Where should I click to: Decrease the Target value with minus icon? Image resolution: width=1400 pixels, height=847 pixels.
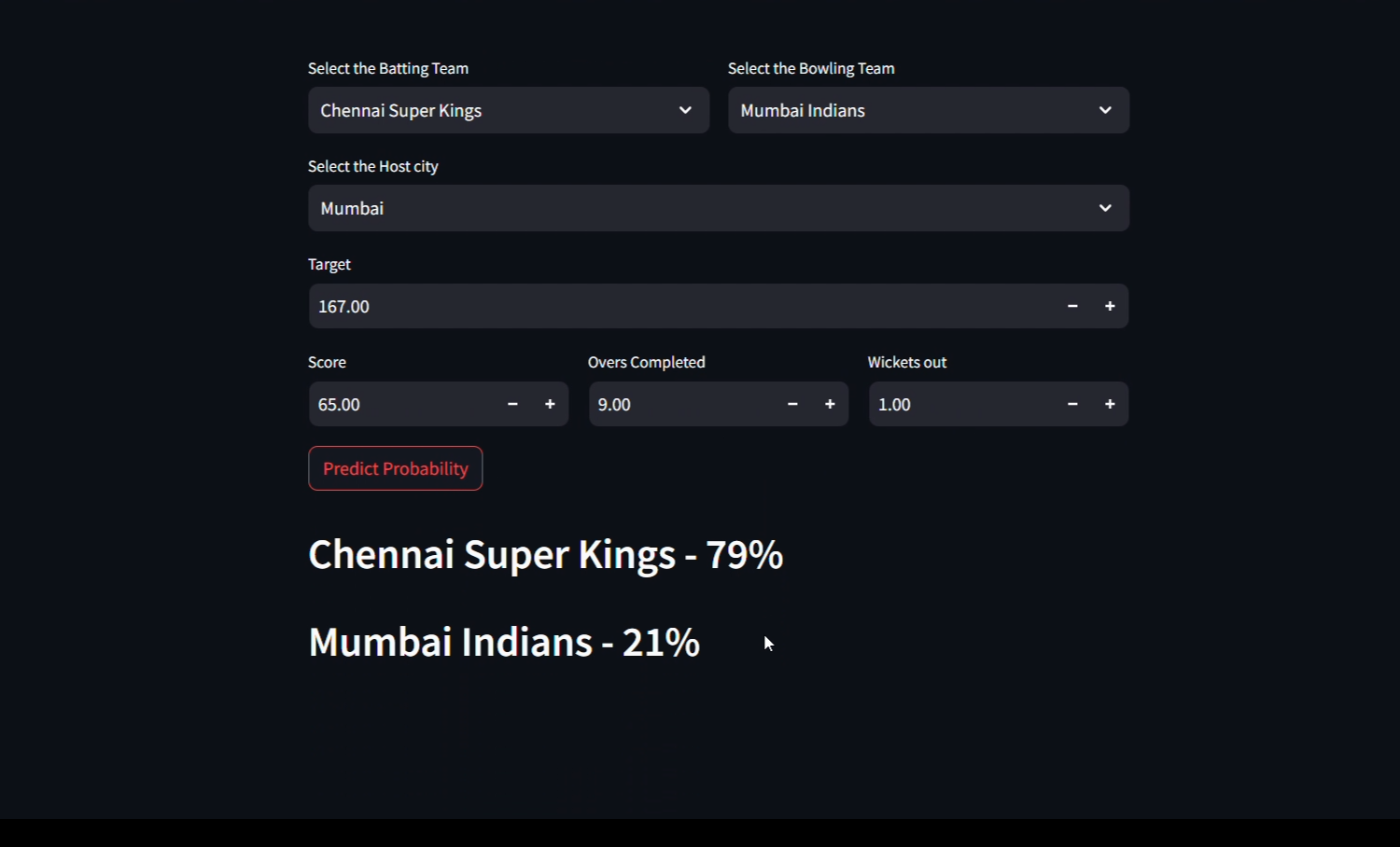pyautogui.click(x=1072, y=306)
